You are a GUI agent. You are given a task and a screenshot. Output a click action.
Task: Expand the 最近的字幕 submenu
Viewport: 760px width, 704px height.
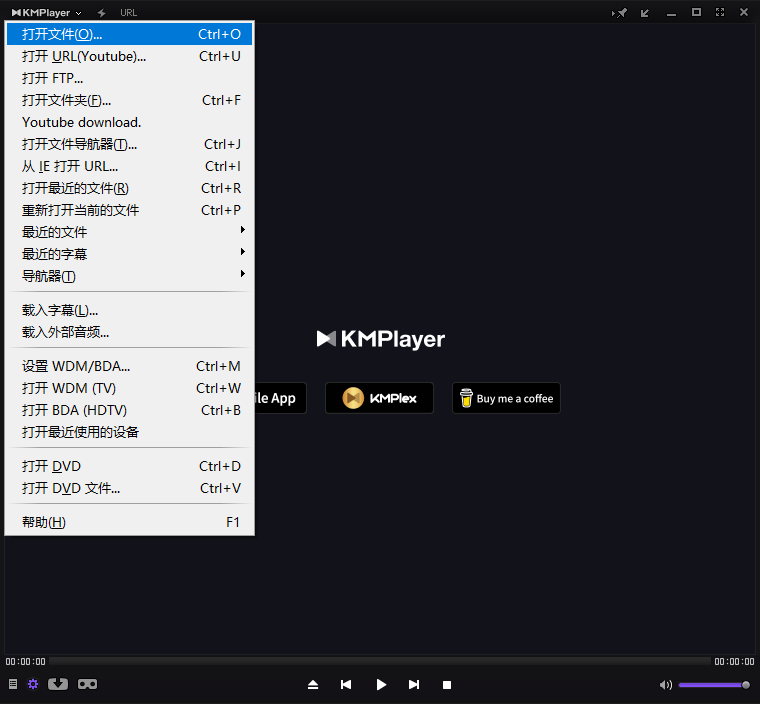129,254
